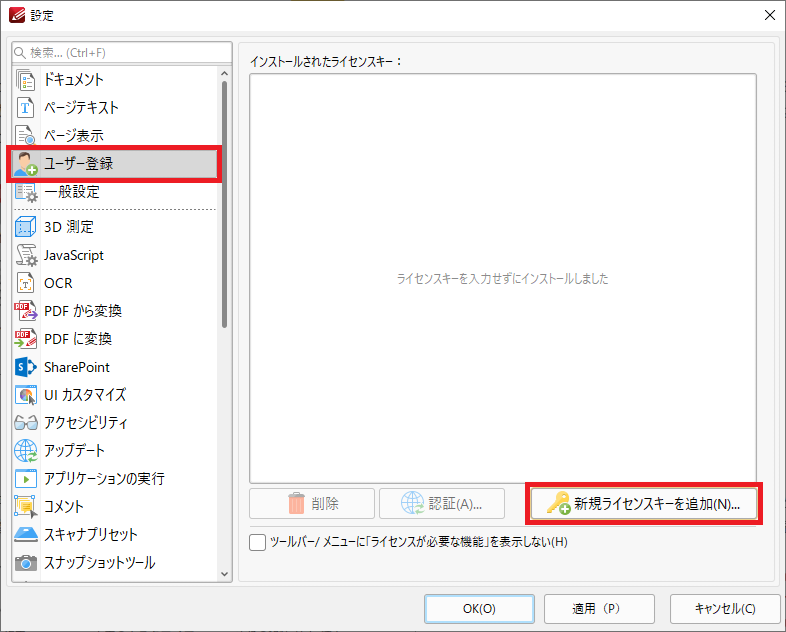The height and width of the screenshot is (632, 786).
Task: Click the ドキュメント category icon
Action: [x=26, y=80]
